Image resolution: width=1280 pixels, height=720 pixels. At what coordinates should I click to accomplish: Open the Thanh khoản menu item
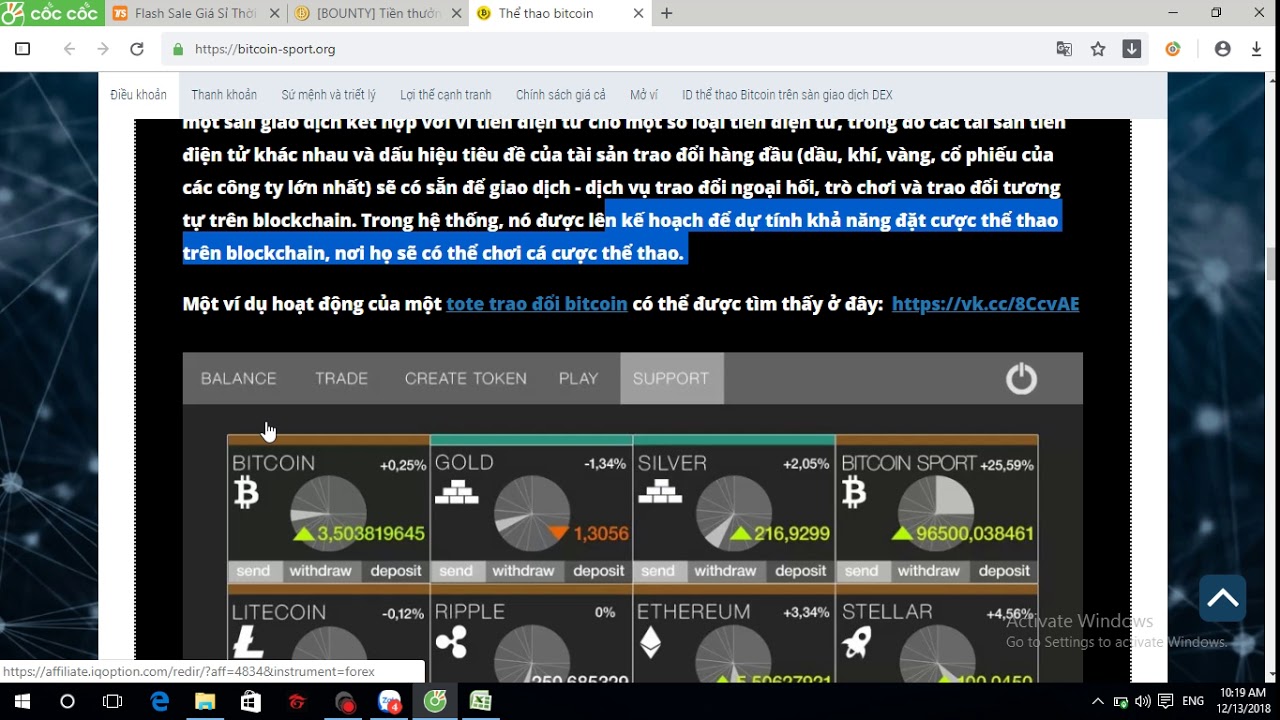pyautogui.click(x=224, y=95)
